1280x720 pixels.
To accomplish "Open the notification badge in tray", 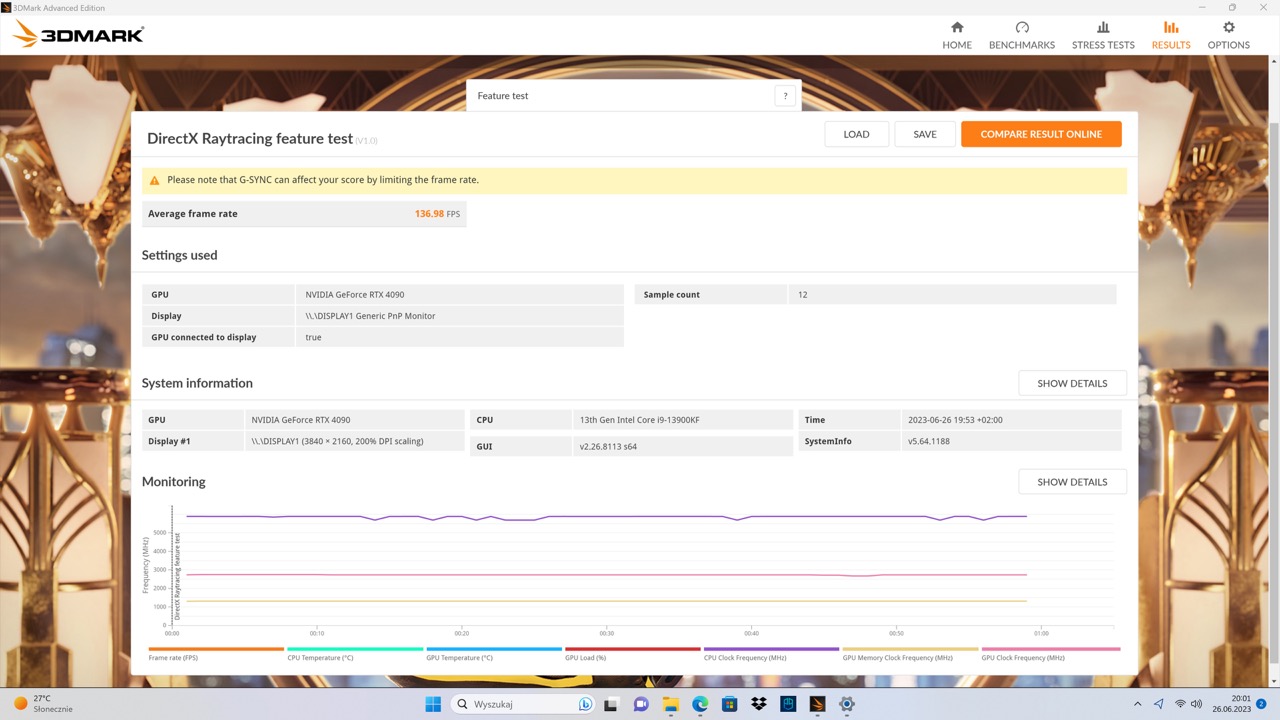I will tap(1261, 704).
